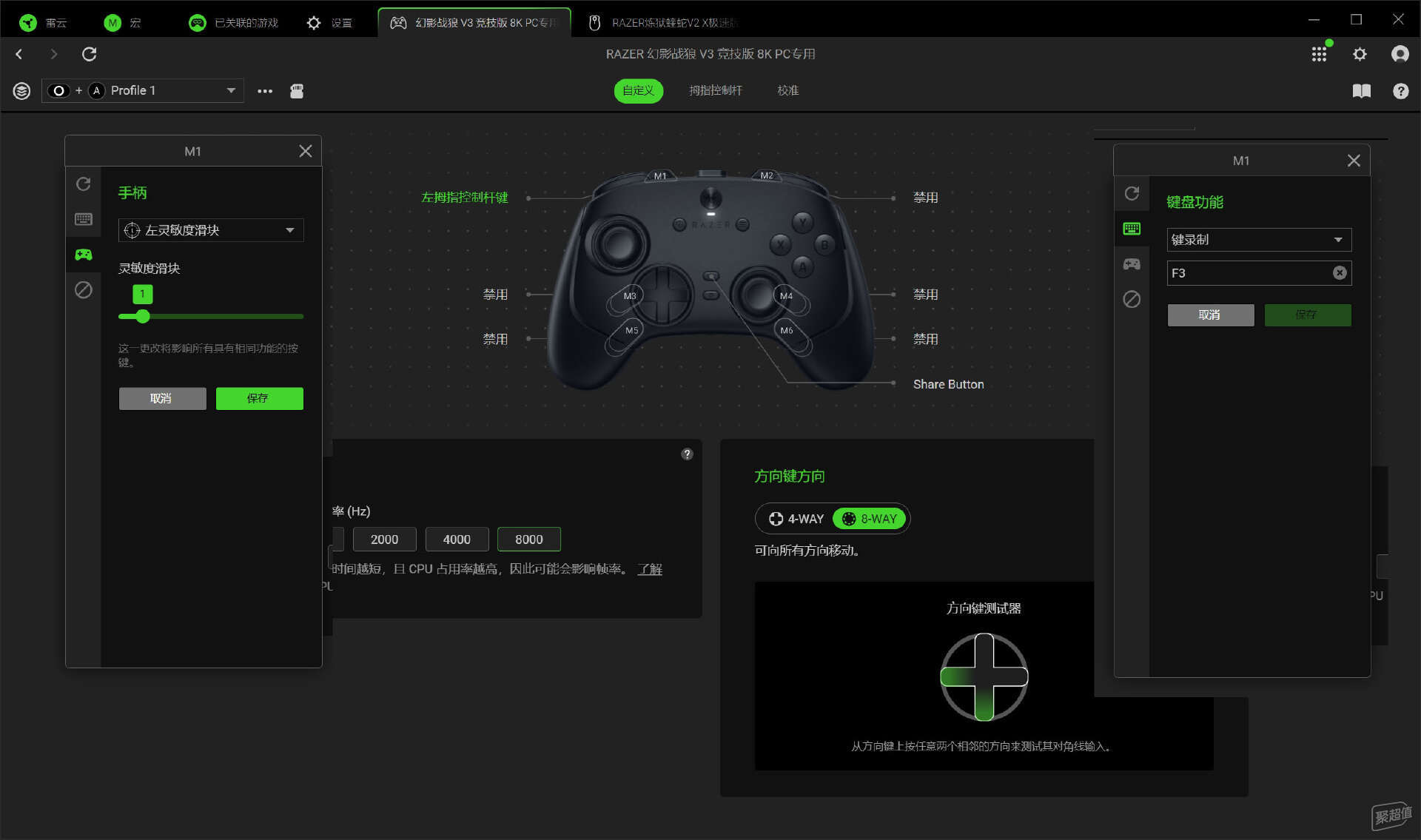This screenshot has height=840, width=1421.
Task: Select the controller icon in the right M1 panel
Action: click(1132, 264)
